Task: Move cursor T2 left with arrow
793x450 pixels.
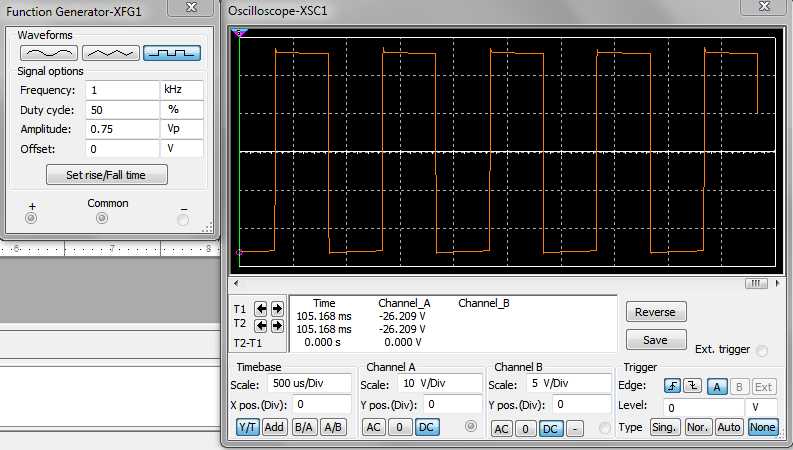Action: pyautogui.click(x=260, y=326)
